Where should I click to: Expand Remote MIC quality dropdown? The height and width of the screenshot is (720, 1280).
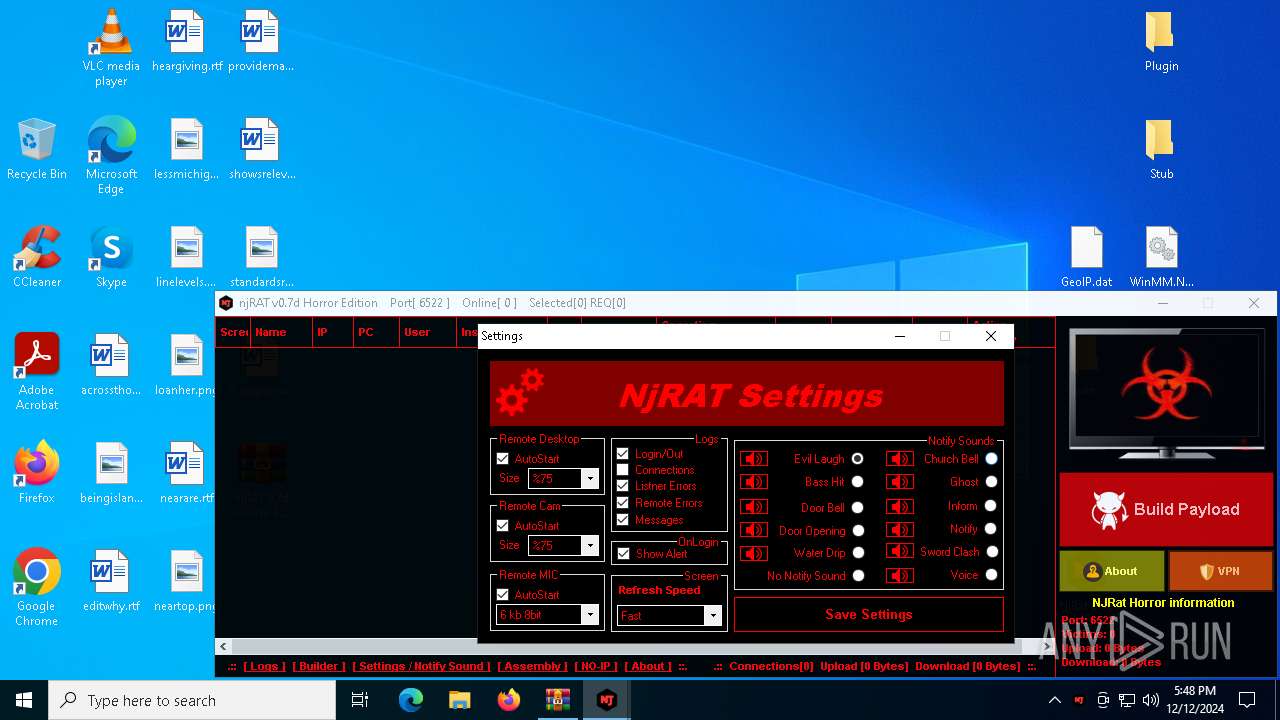pos(590,615)
